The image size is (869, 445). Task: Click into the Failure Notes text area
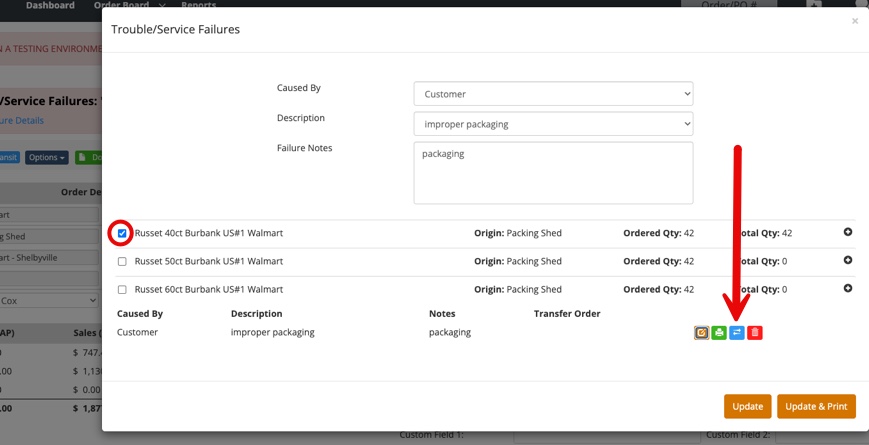(552, 172)
